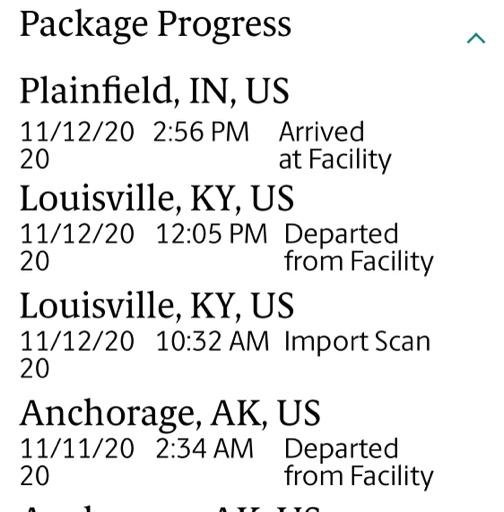Click the Arrived at Facility status
This screenshot has height=512, width=504.
point(335,146)
